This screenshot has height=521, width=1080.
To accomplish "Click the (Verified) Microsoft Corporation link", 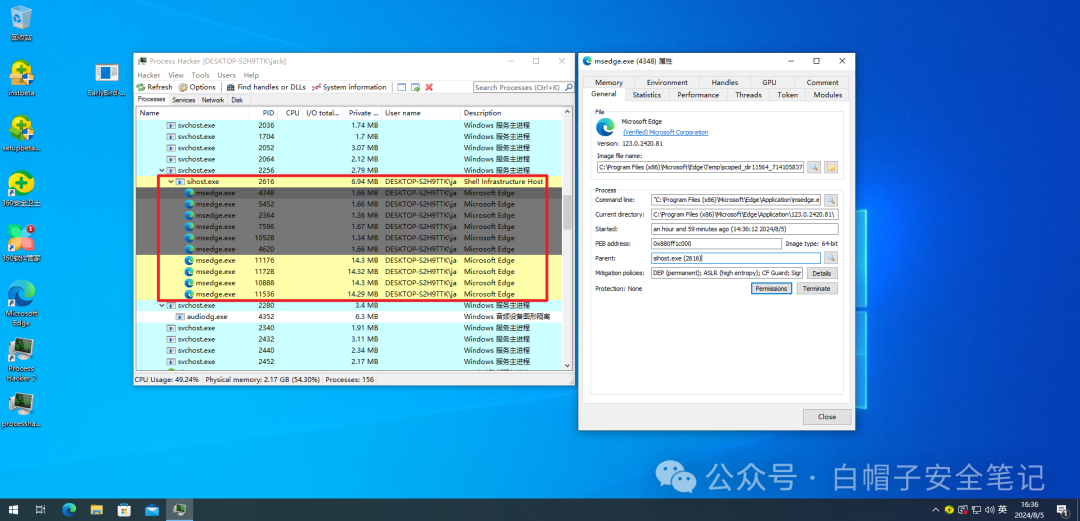I will pyautogui.click(x=665, y=132).
